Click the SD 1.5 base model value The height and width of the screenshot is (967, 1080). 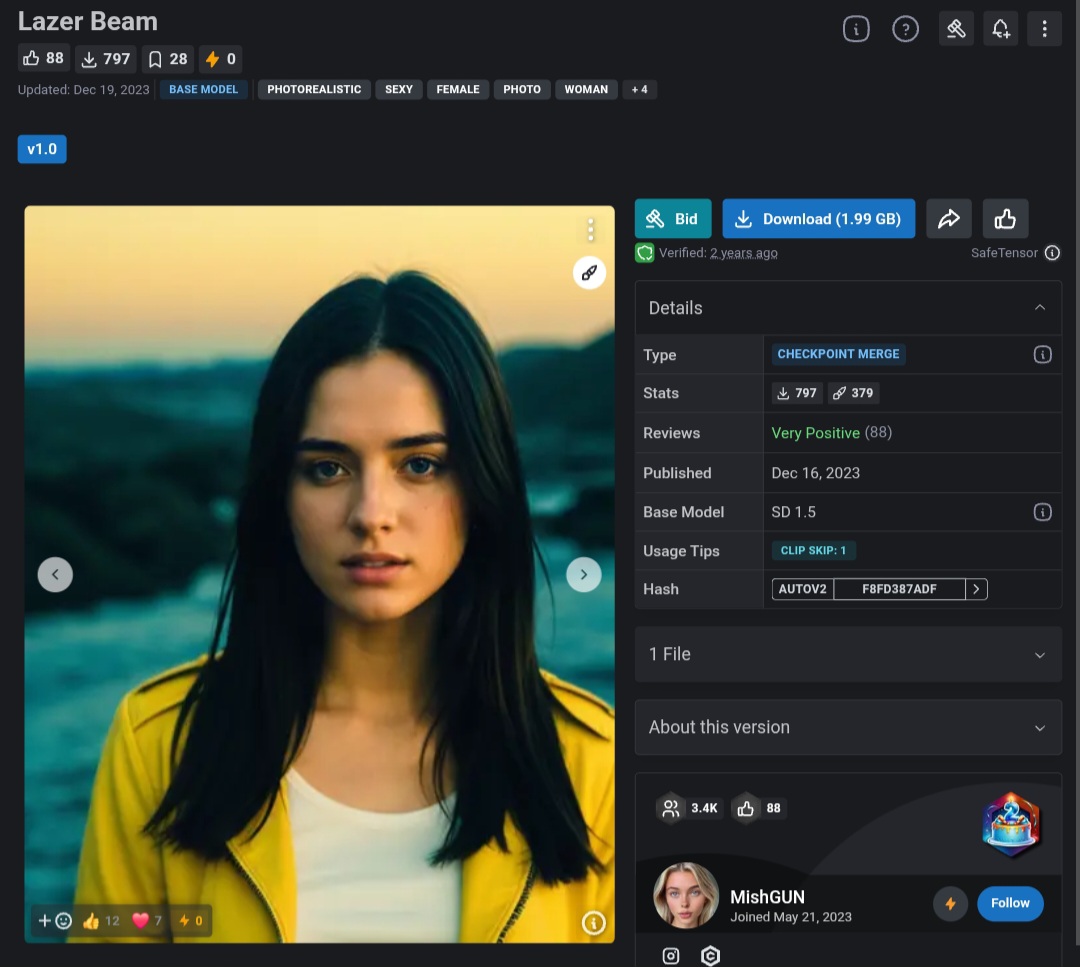(793, 512)
